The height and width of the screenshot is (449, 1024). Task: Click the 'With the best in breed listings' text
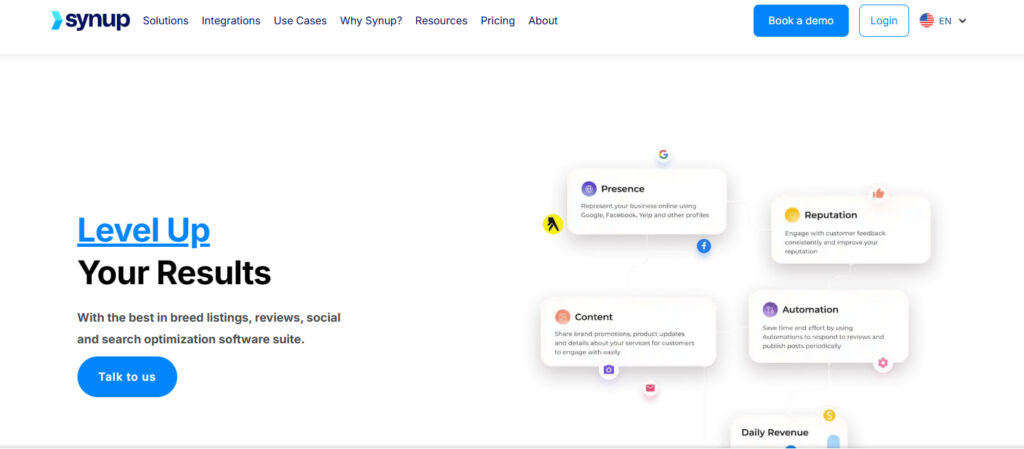tap(209, 328)
